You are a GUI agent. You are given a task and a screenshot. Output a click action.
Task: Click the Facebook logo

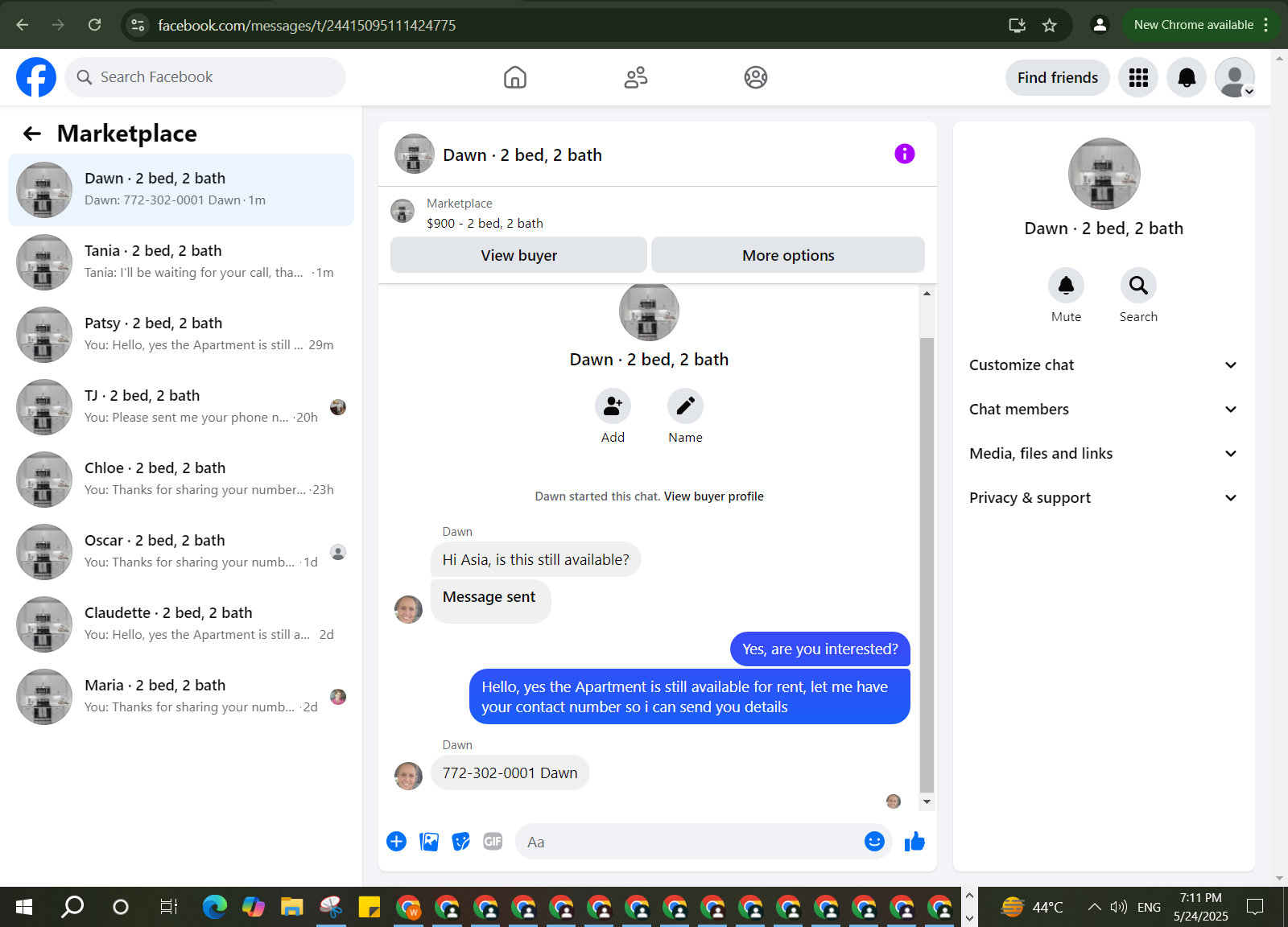point(36,77)
